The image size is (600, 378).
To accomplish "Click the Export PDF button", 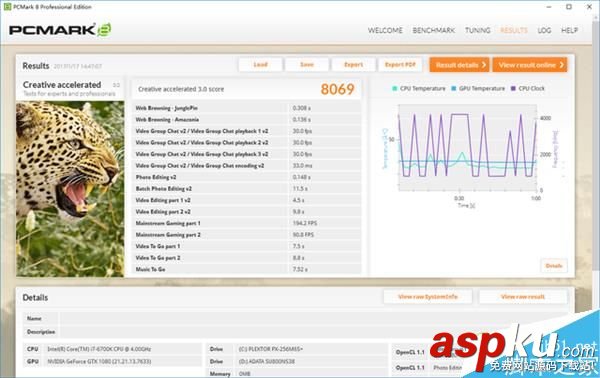I will click(400, 65).
